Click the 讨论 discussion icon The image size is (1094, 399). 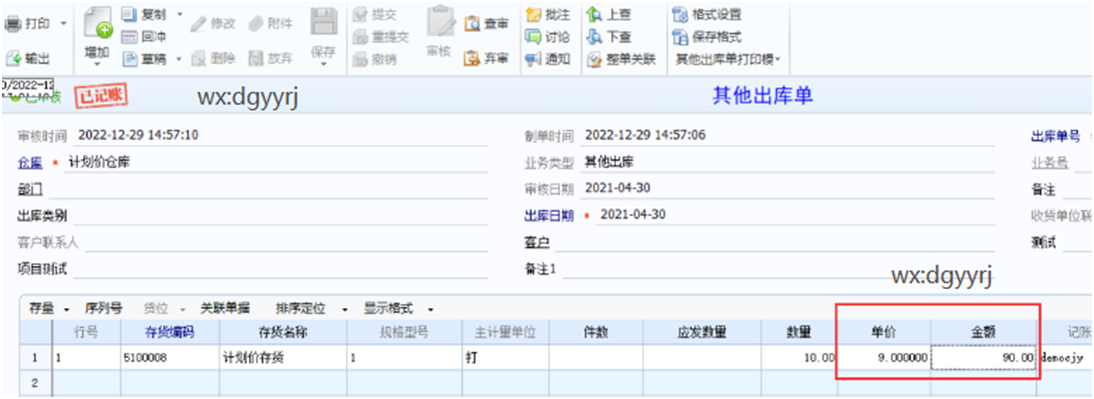[x=534, y=36]
